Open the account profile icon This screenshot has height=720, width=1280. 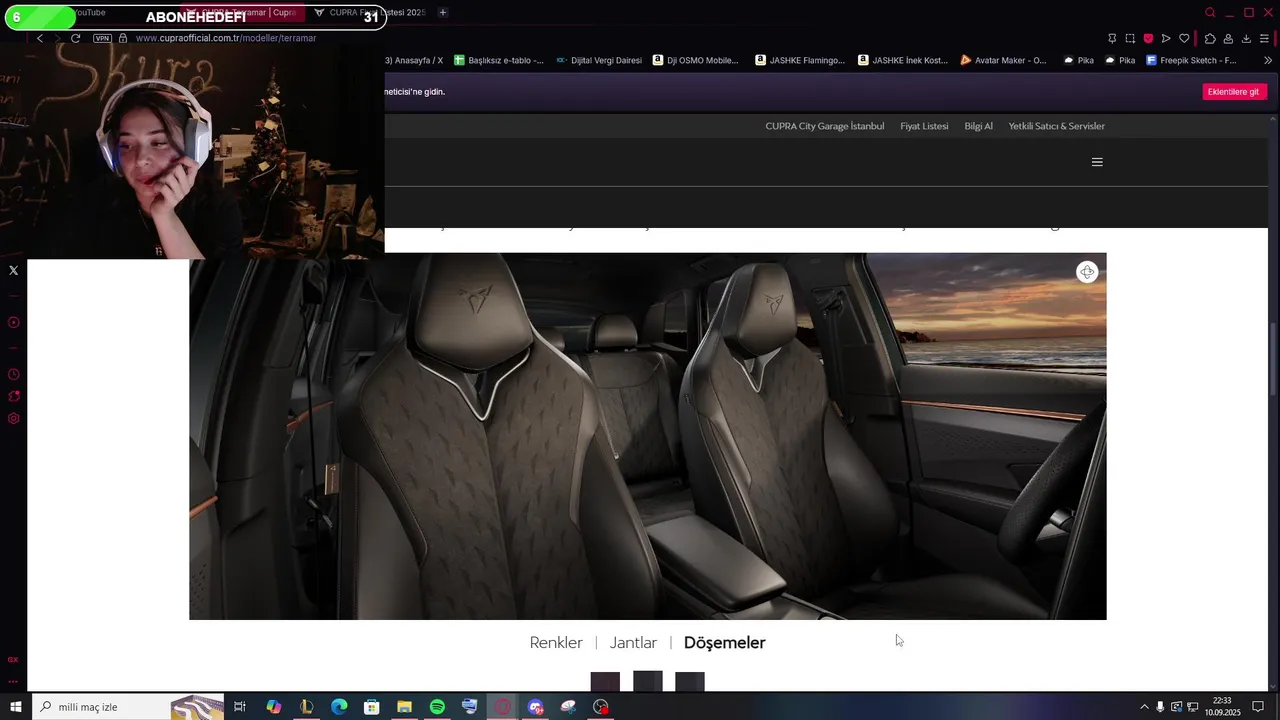click(x=1228, y=38)
